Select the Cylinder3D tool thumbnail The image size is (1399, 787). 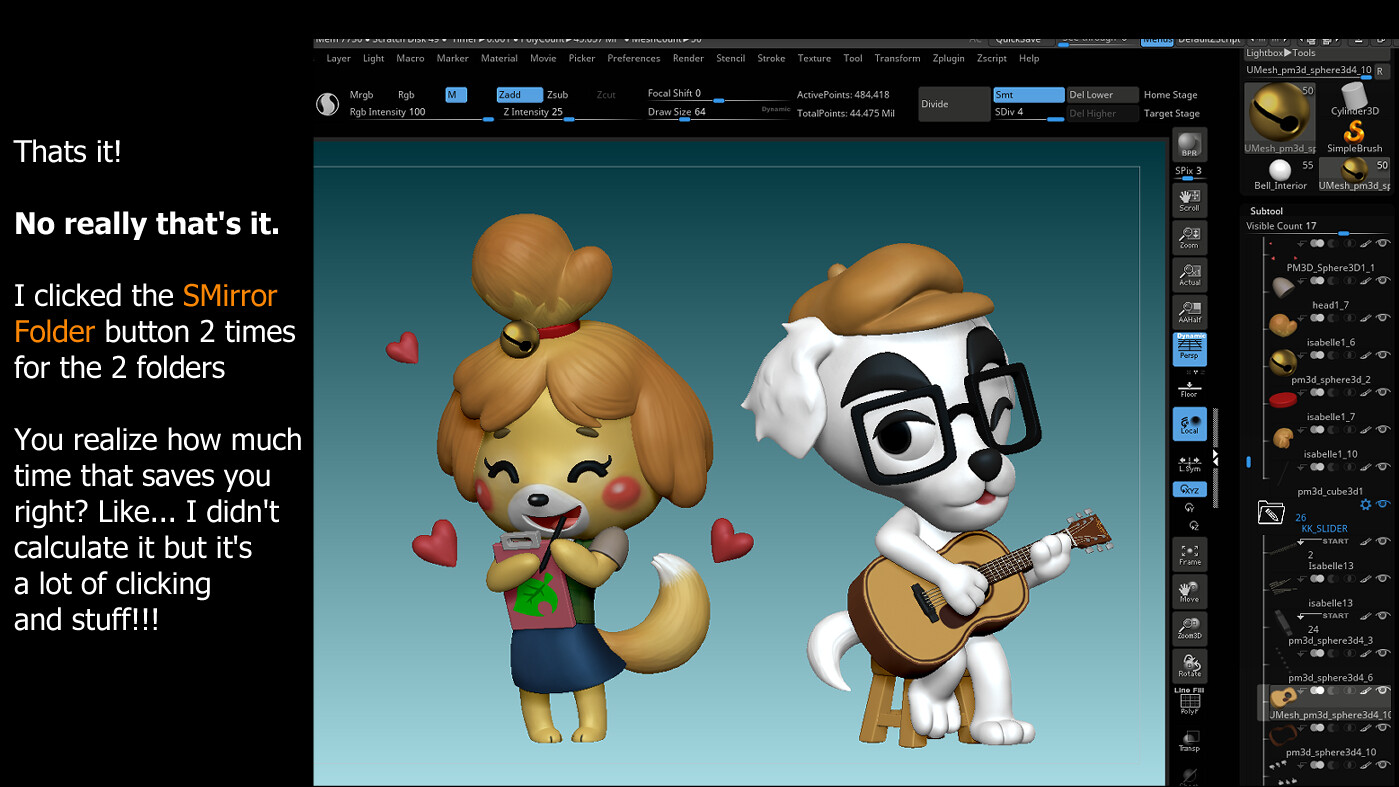click(x=1354, y=100)
